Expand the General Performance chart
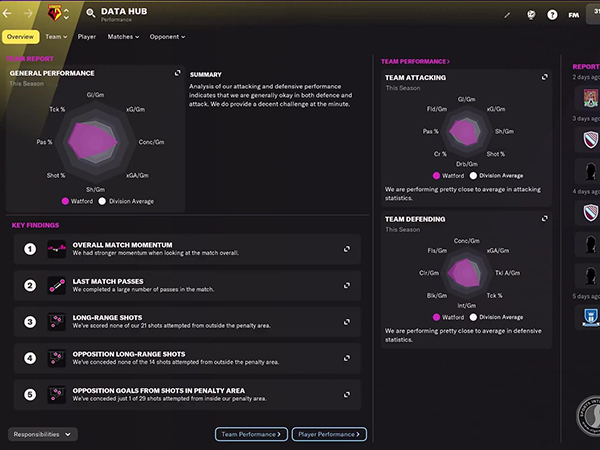This screenshot has height=450, width=600. click(178, 73)
